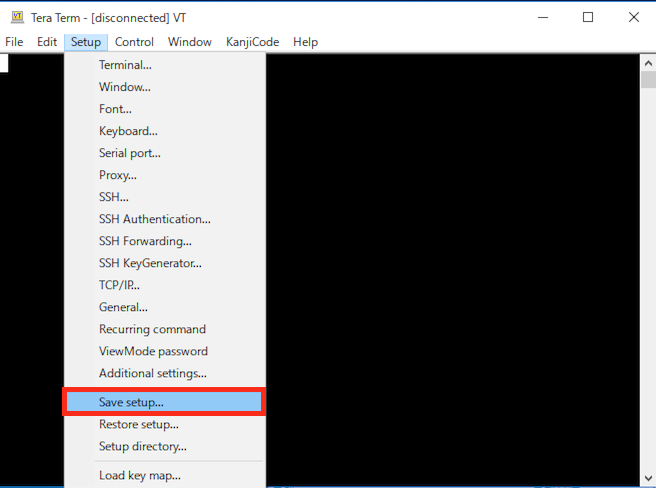Viewport: 656px width, 488px height.
Task: Select Load key map... entry
Action: (x=139, y=475)
